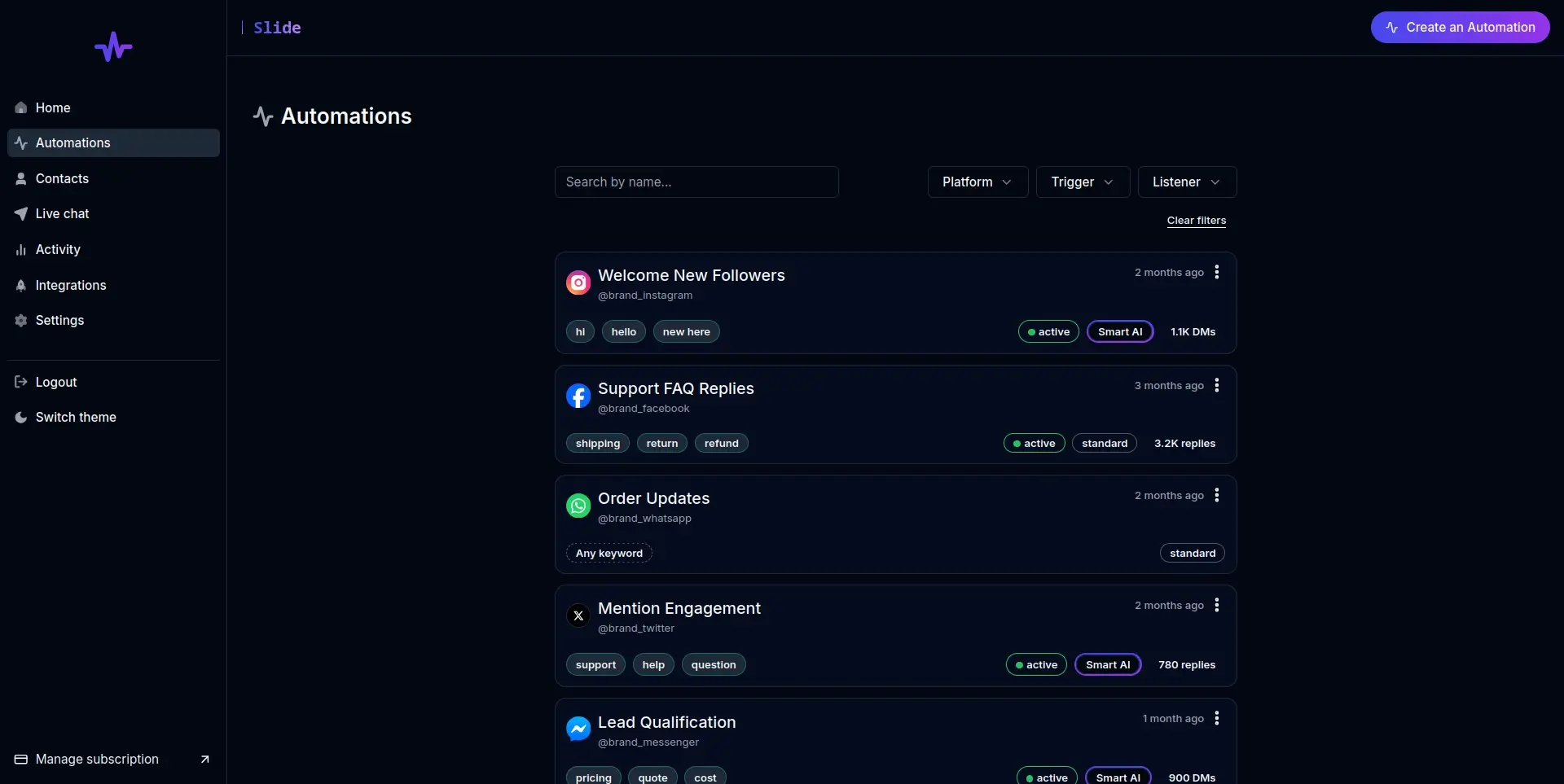The width and height of the screenshot is (1564, 784).
Task: Toggle active status on Support FAQ Replies
Action: tap(1033, 443)
